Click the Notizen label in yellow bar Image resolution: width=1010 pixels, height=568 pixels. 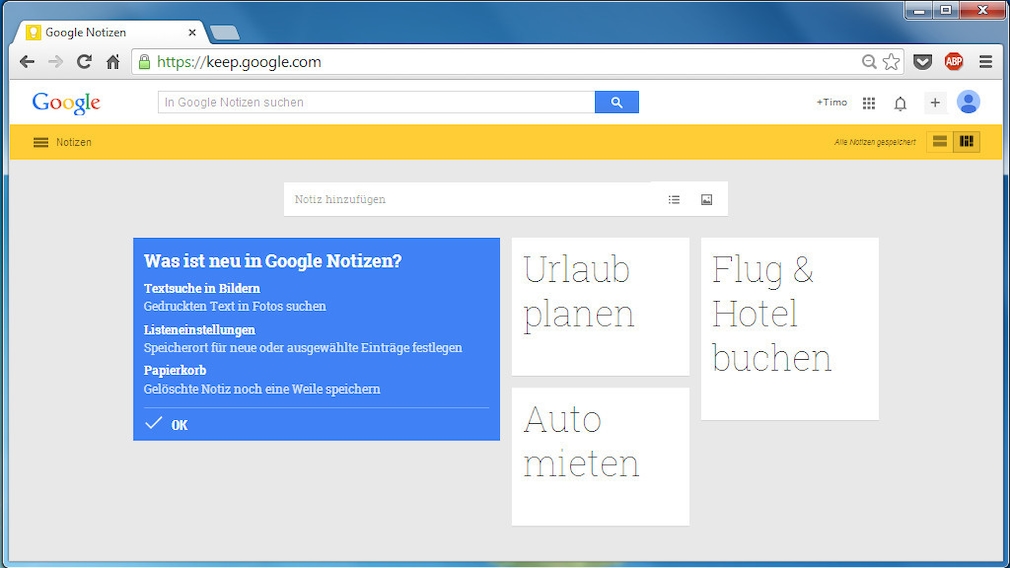[73, 142]
